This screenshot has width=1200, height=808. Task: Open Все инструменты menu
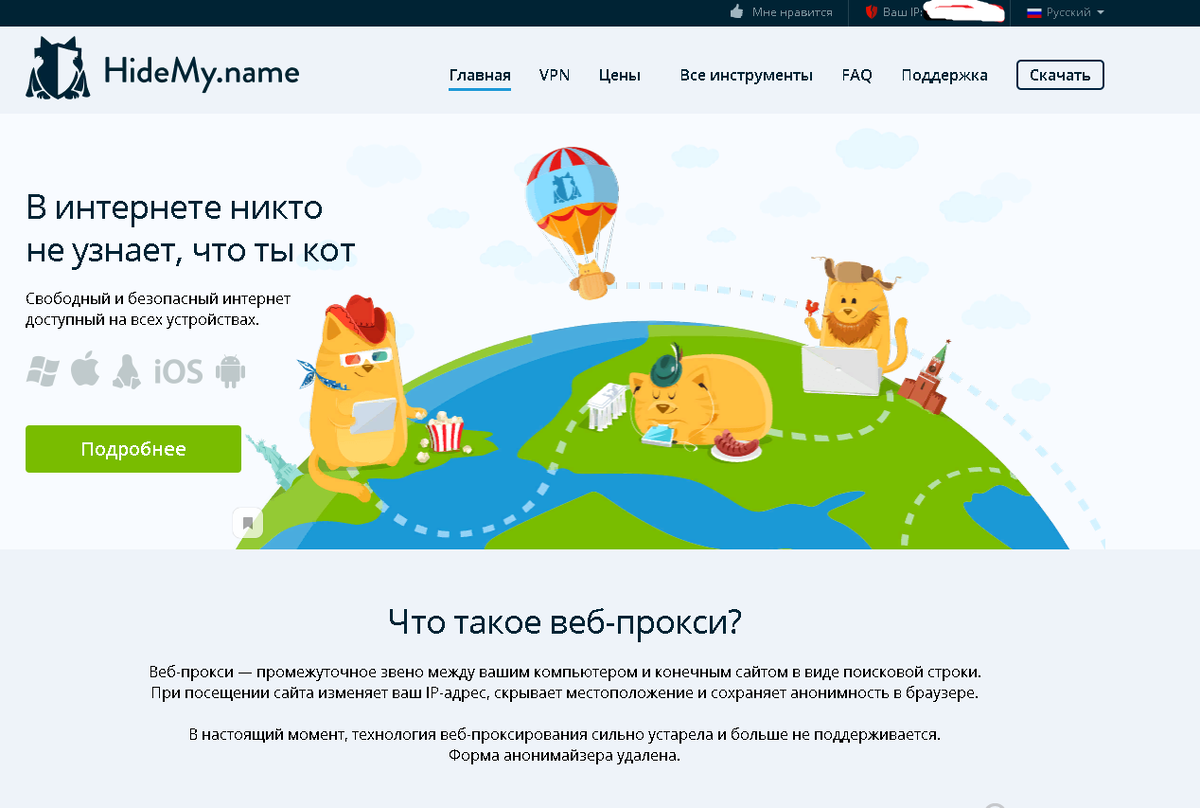[746, 75]
